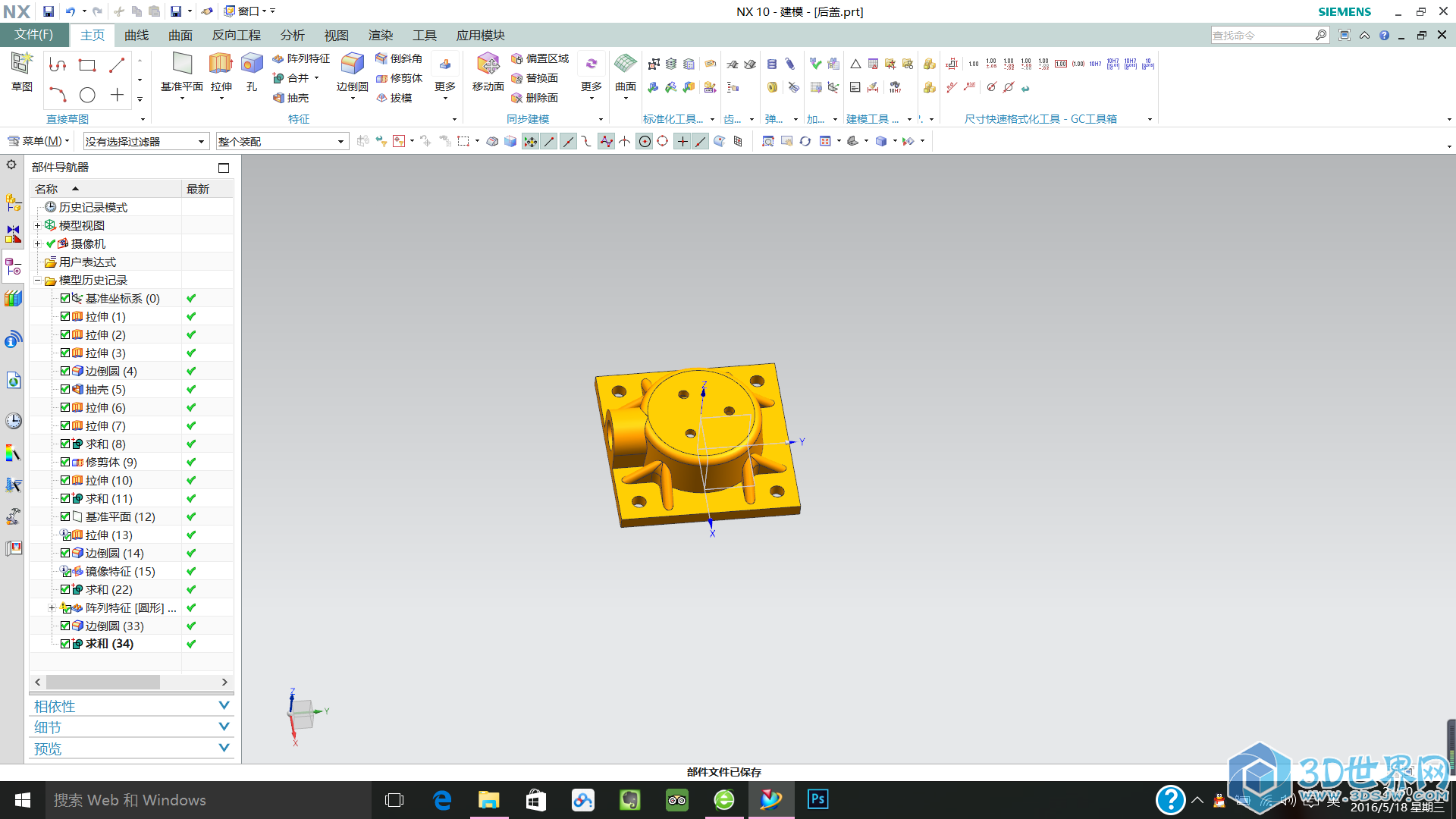Select the Pattern Feature (阵列特征) tool
The width and height of the screenshot is (1456, 819).
point(301,58)
